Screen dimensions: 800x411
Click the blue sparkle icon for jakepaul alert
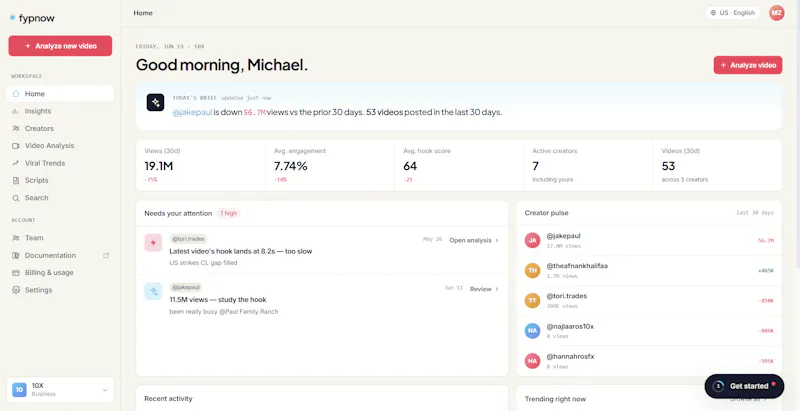click(x=153, y=291)
